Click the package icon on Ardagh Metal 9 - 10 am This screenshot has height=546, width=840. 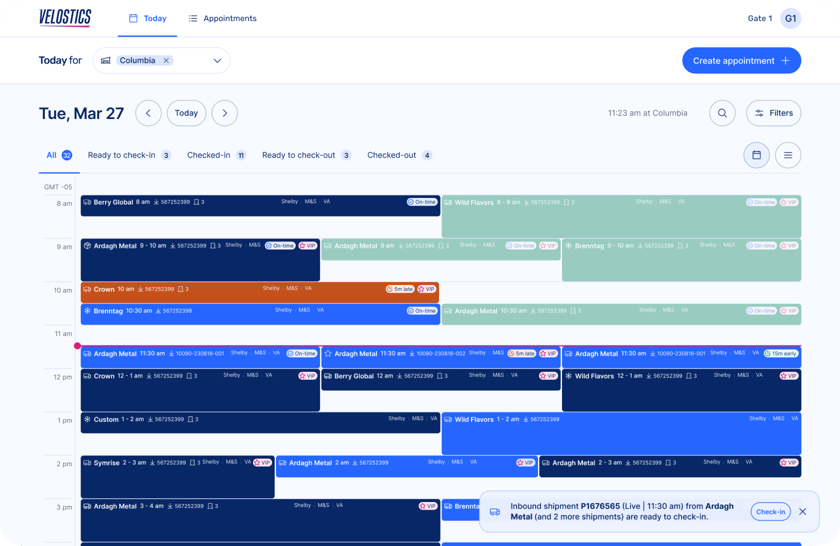(87, 246)
